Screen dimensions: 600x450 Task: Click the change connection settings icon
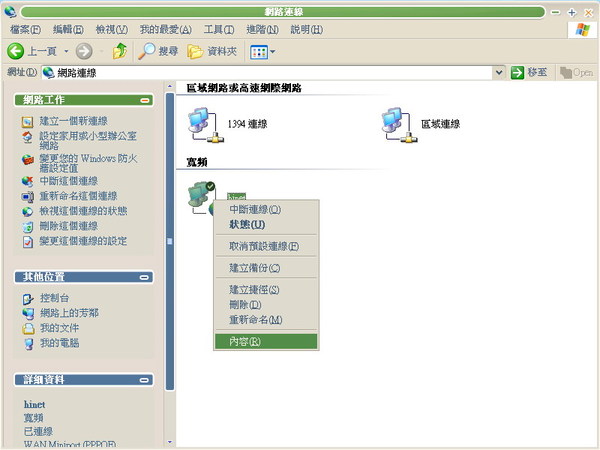click(x=28, y=242)
